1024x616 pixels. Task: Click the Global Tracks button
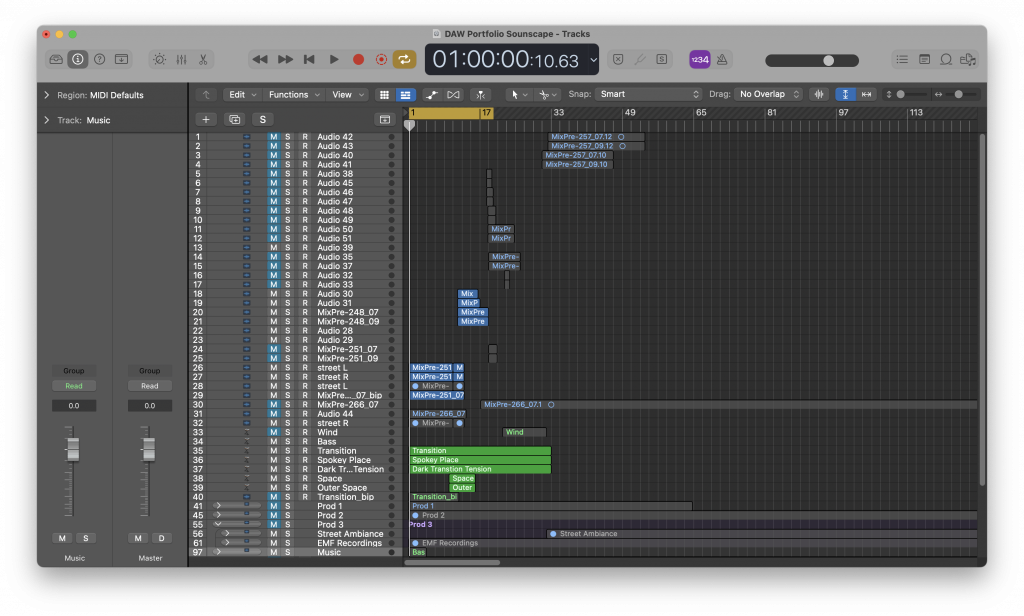pyautogui.click(x=385, y=120)
